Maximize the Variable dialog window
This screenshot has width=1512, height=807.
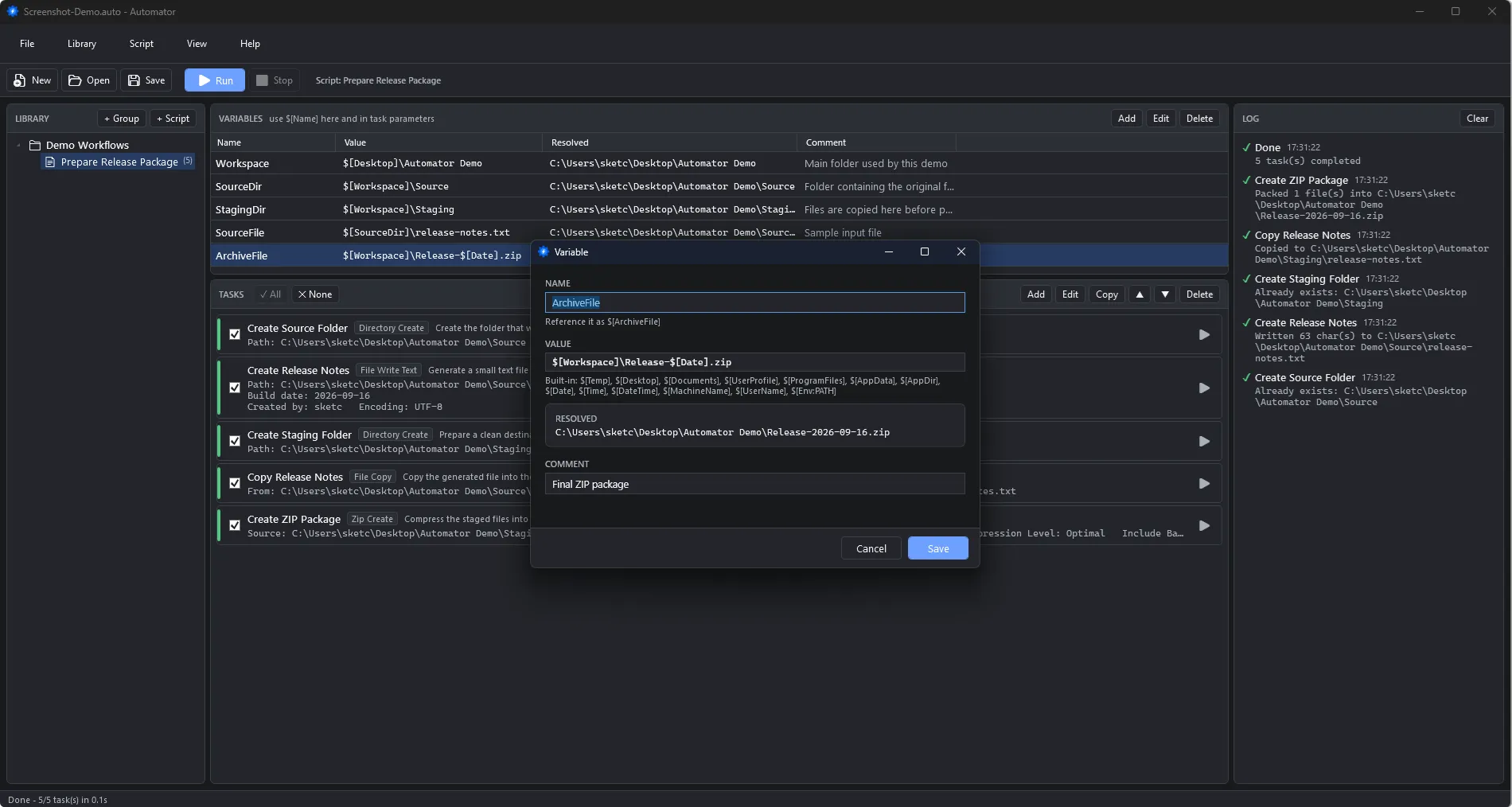(x=925, y=251)
